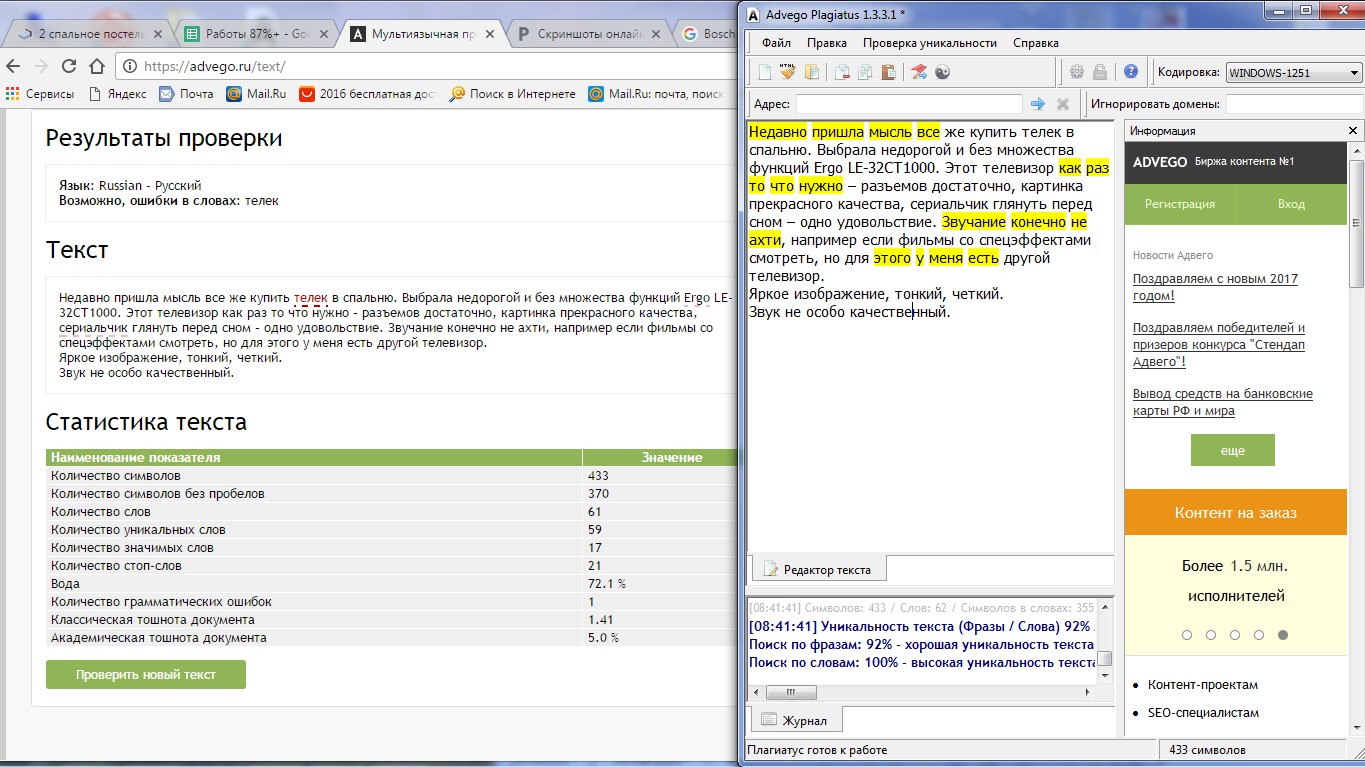Start the quick uniqueness check icon
The height and width of the screenshot is (767, 1365).
918,72
